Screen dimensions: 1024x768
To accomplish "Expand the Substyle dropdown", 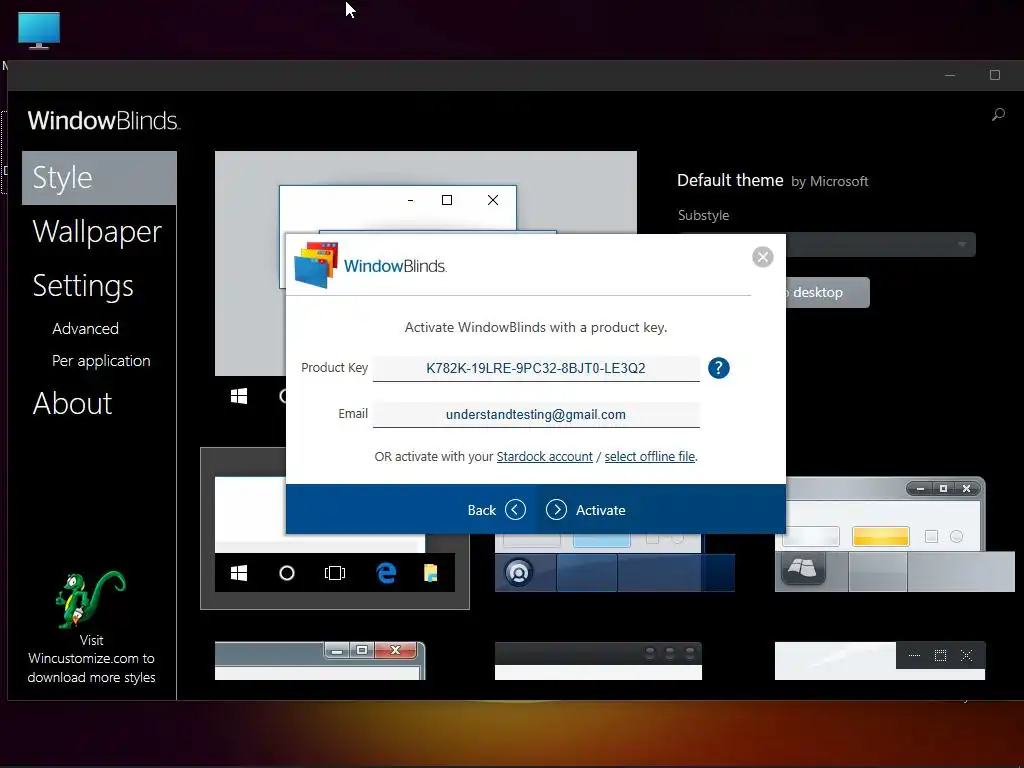I will pos(827,244).
